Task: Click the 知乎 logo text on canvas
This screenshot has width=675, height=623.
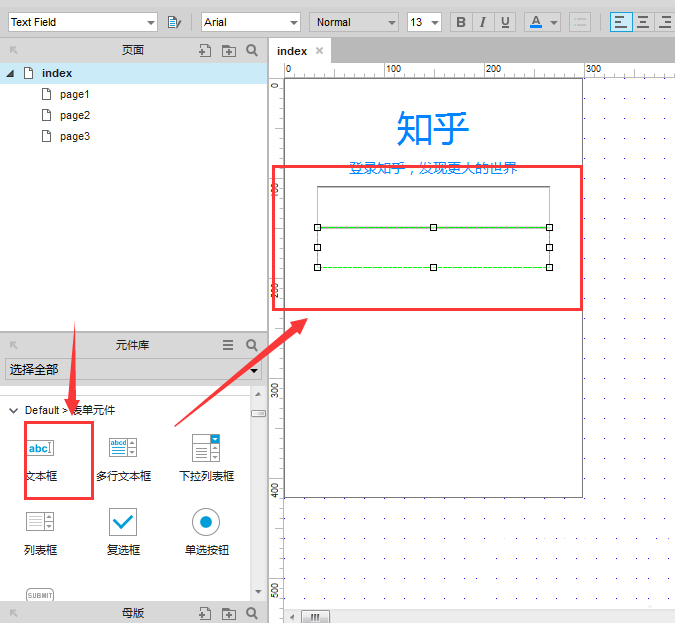Action: pos(433,128)
